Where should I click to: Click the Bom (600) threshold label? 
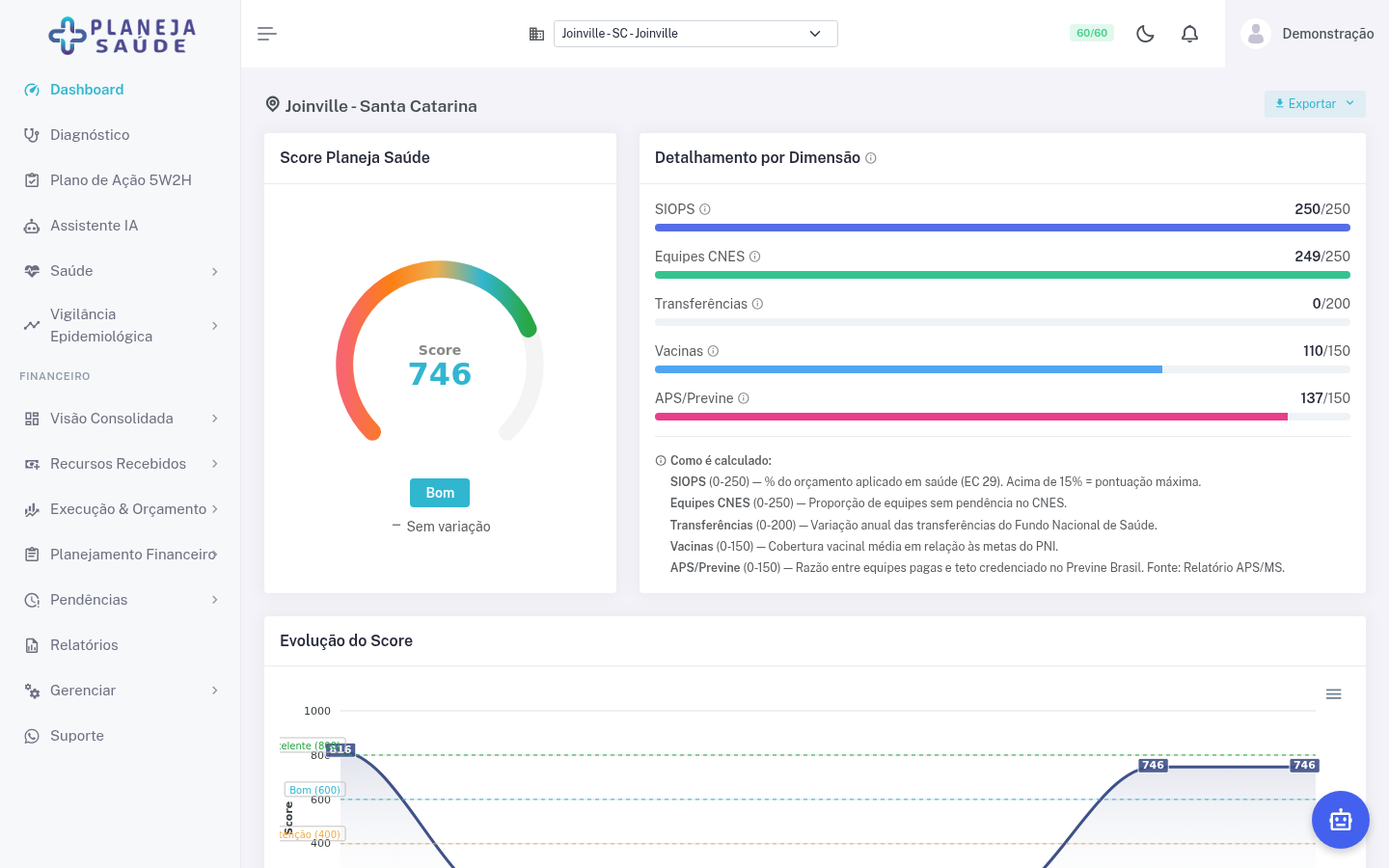pos(314,790)
